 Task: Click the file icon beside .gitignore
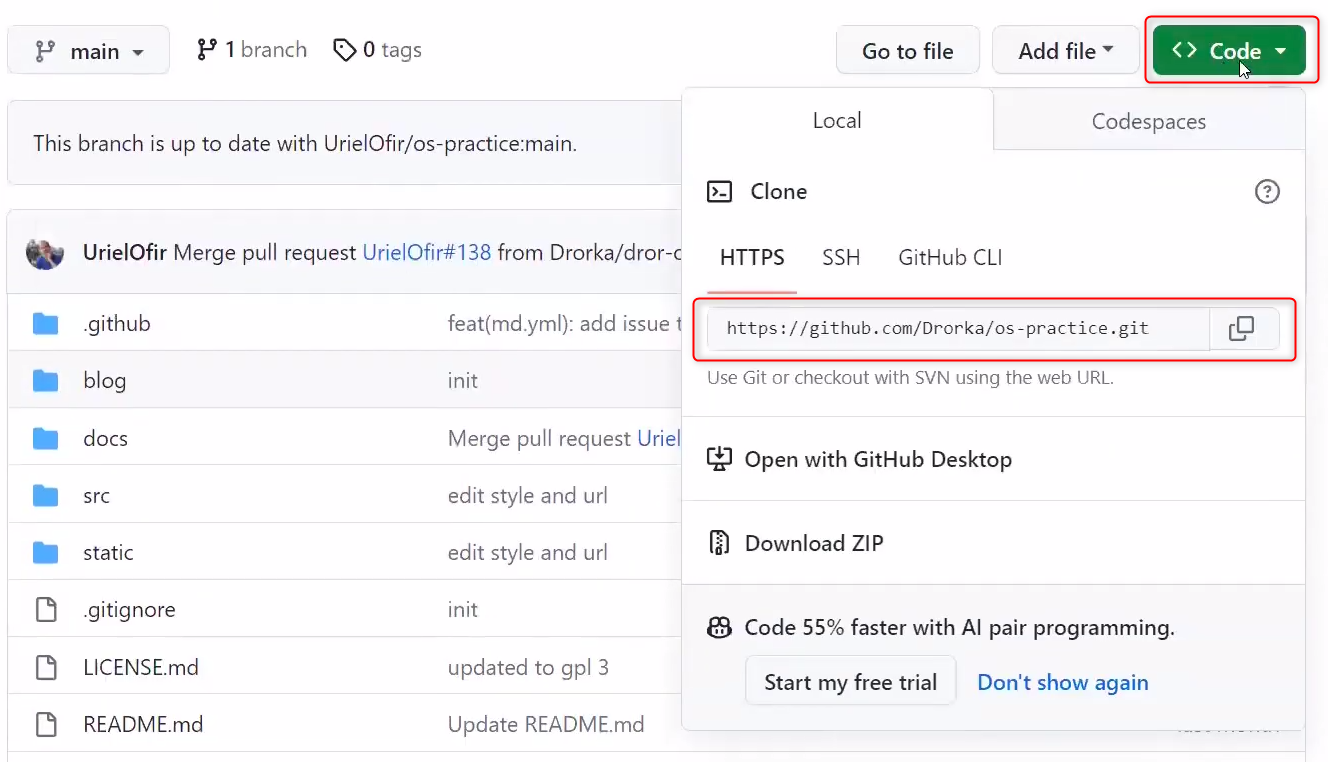click(46, 610)
